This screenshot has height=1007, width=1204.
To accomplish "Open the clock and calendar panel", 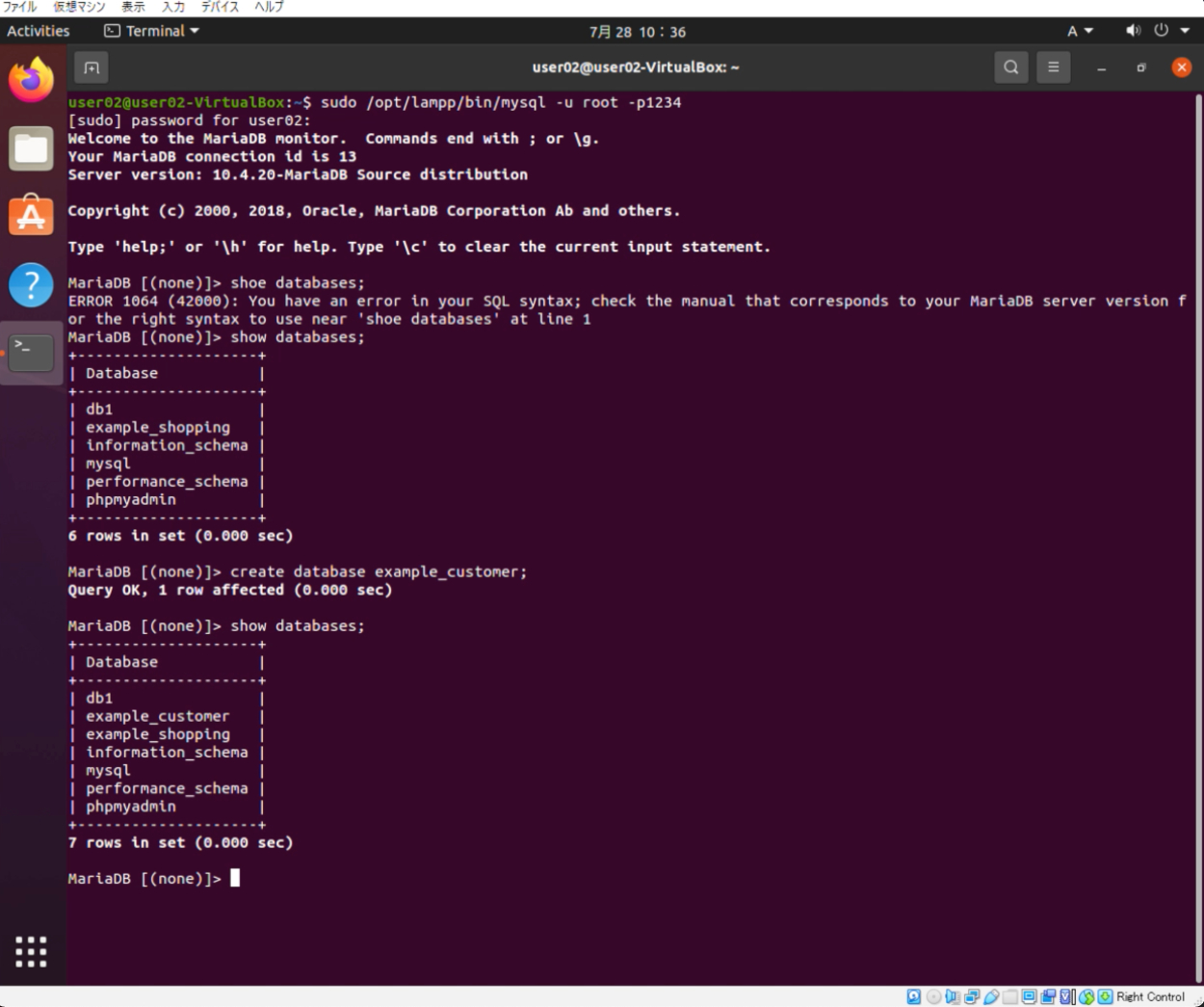I will (x=637, y=32).
